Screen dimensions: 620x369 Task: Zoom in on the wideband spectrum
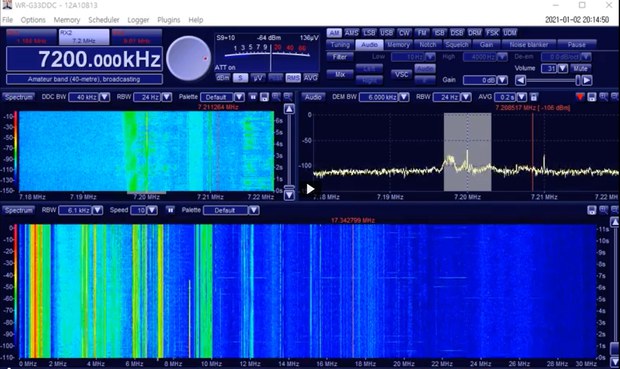tap(603, 210)
